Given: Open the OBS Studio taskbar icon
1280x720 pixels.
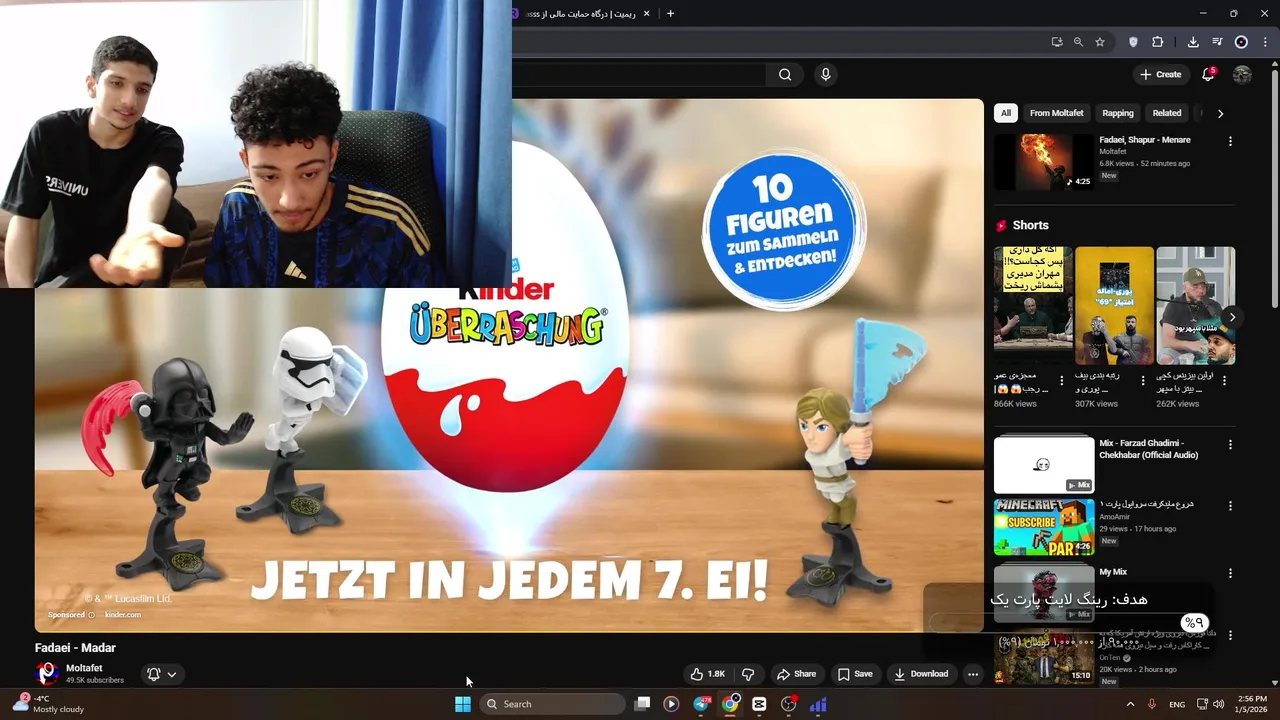Looking at the screenshot, I should coord(789,704).
